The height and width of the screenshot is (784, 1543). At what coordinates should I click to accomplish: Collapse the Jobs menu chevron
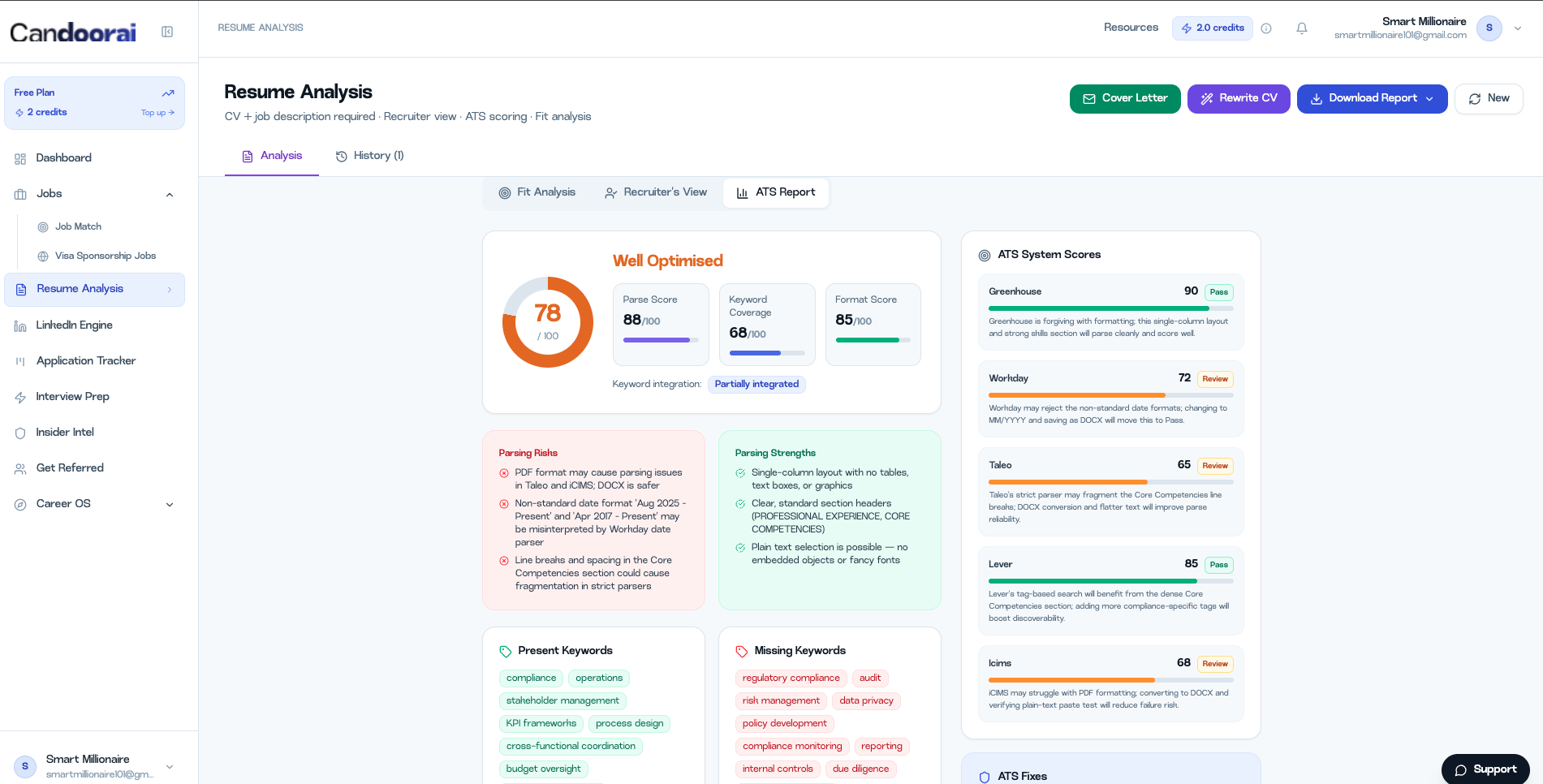click(x=170, y=195)
